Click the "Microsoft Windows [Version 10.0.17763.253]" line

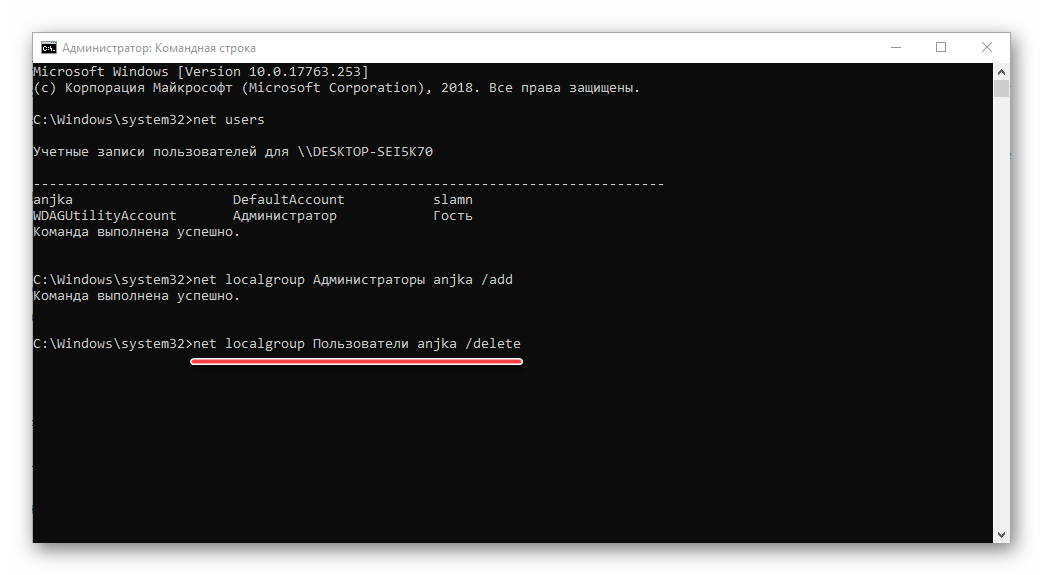[x=200, y=72]
